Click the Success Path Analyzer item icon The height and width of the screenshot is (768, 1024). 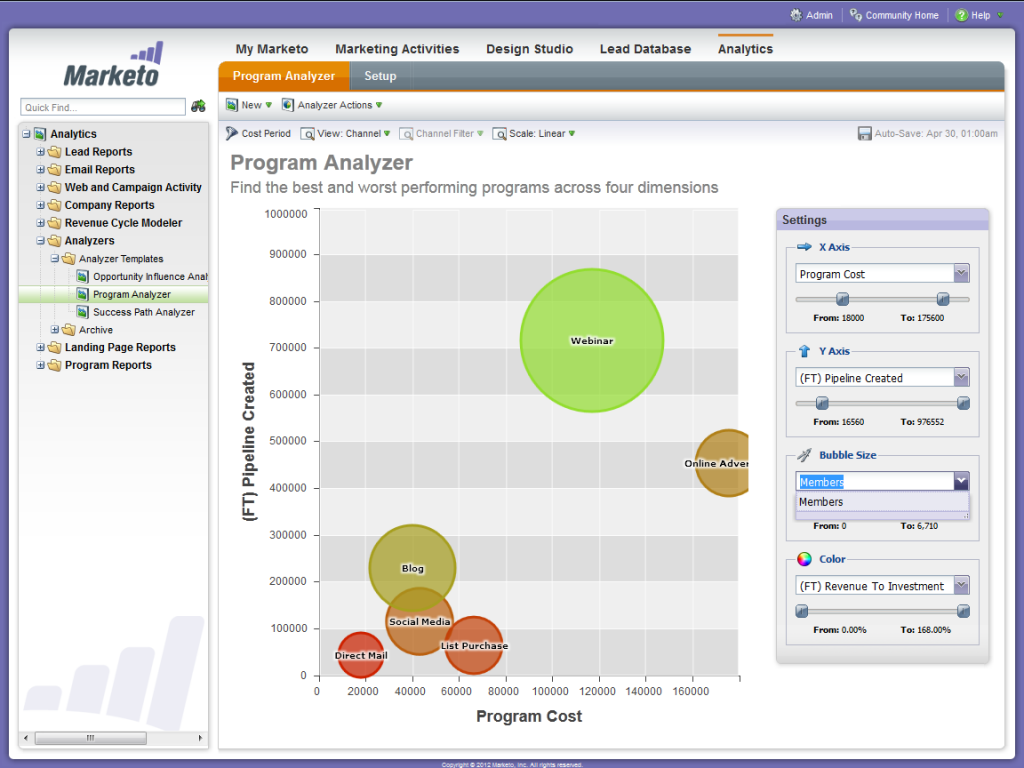click(x=82, y=312)
